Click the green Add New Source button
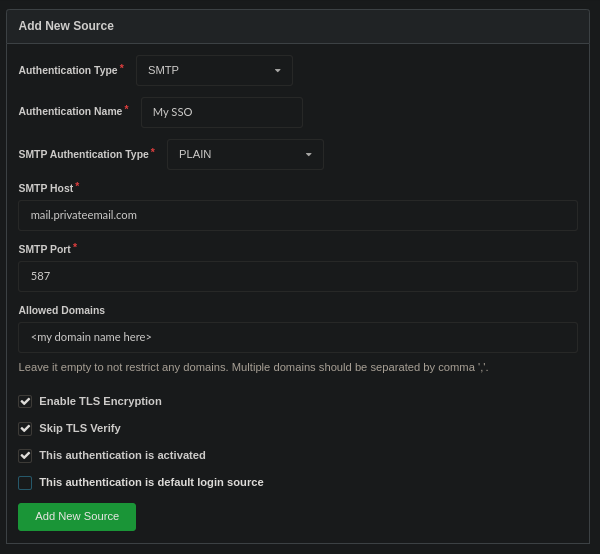This screenshot has width=600, height=554. (x=77, y=517)
